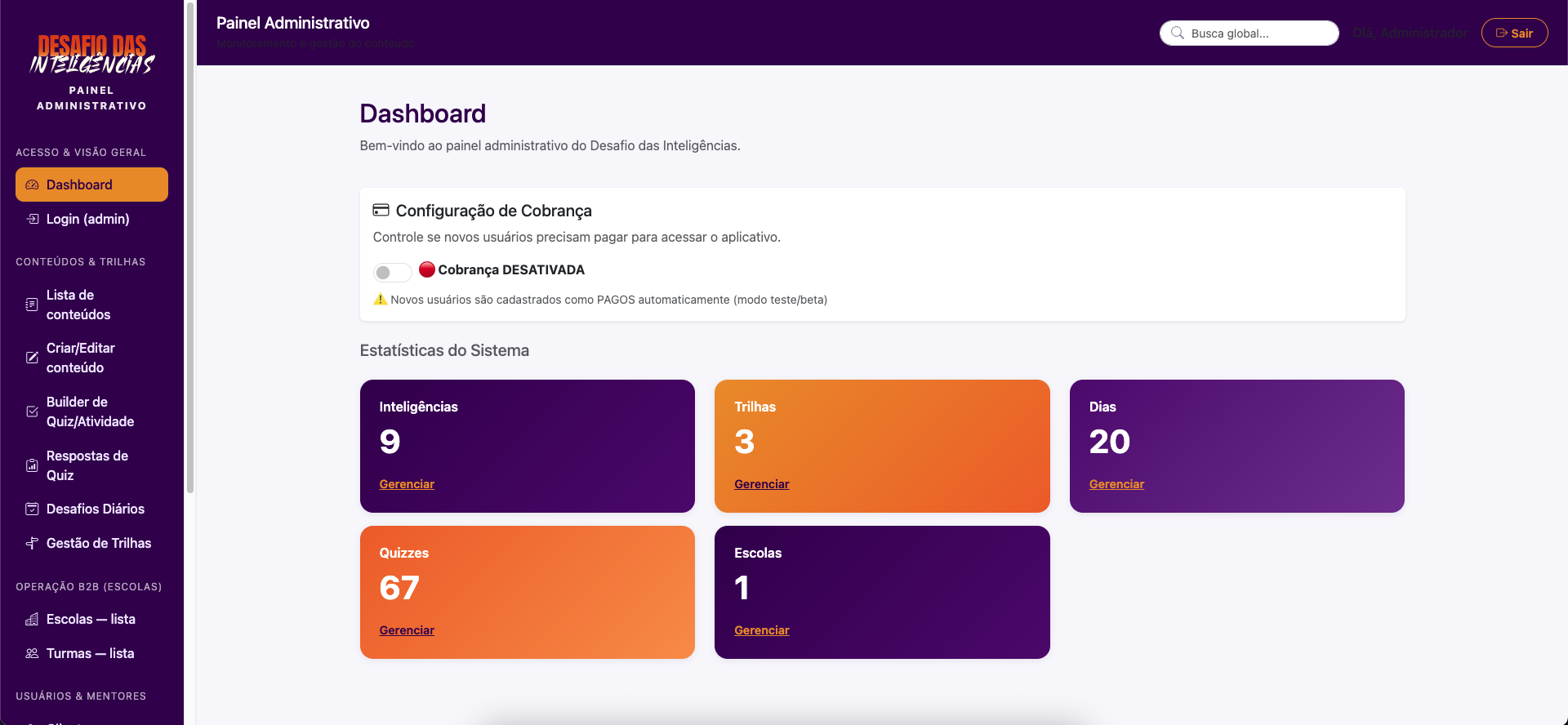Image resolution: width=1568 pixels, height=725 pixels.
Task: Click Gerenciar link on Trilhas card
Action: click(x=761, y=484)
